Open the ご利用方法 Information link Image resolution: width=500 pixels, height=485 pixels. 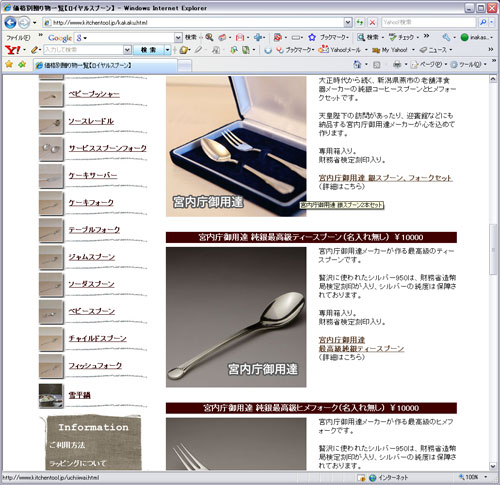(67, 445)
